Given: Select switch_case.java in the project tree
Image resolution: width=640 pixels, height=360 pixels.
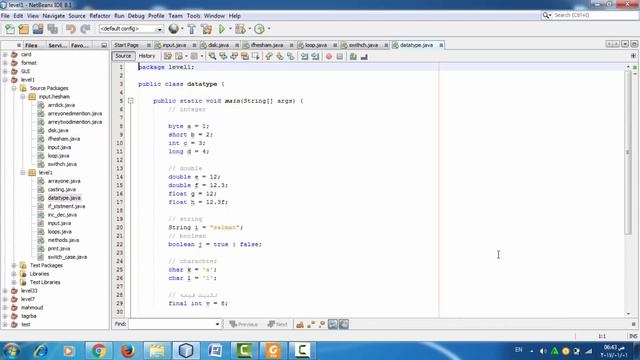Looking at the screenshot, I should pyautogui.click(x=67, y=257).
